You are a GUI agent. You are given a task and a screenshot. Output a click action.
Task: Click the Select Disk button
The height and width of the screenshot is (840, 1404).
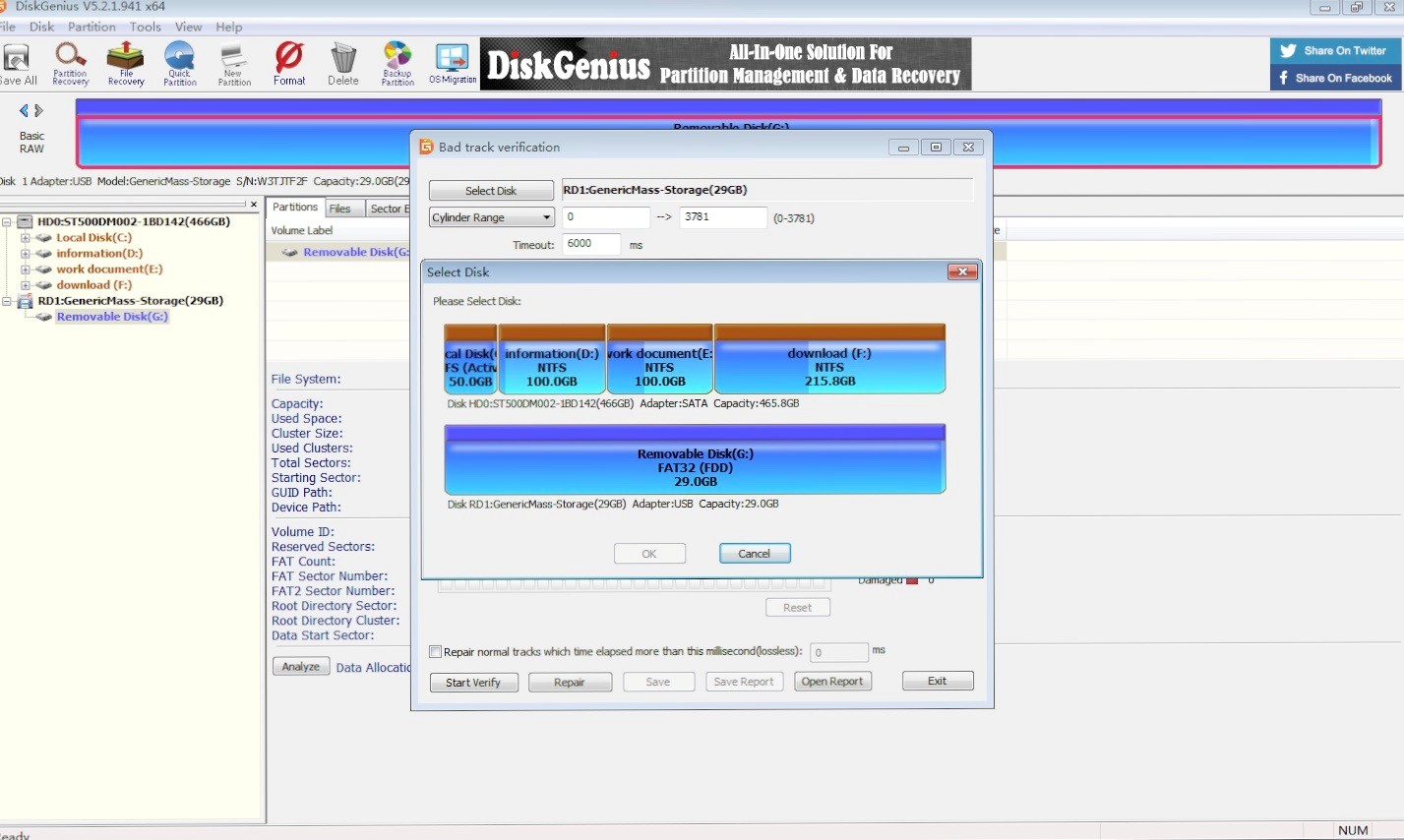click(x=492, y=191)
